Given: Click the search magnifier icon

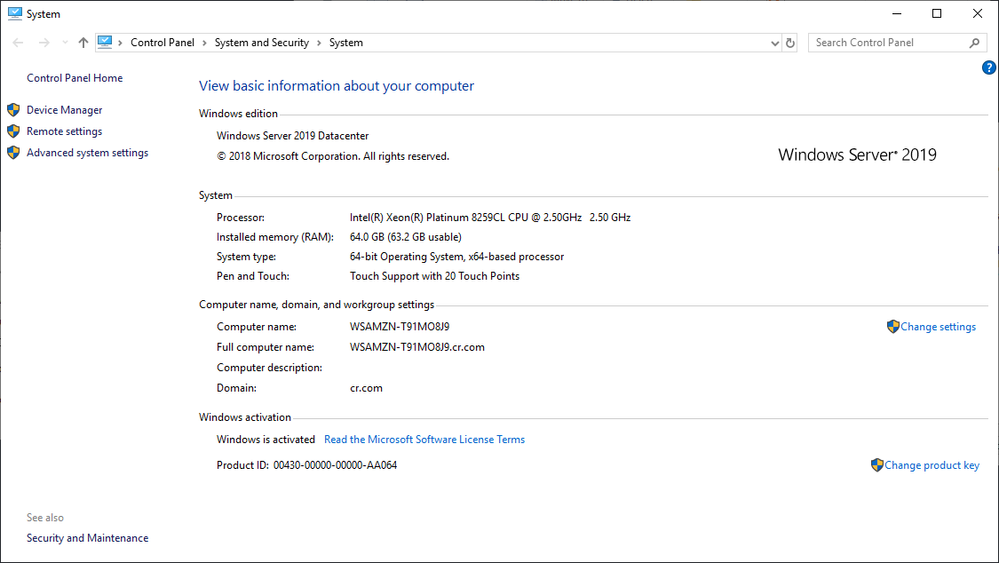Looking at the screenshot, I should click(x=974, y=43).
